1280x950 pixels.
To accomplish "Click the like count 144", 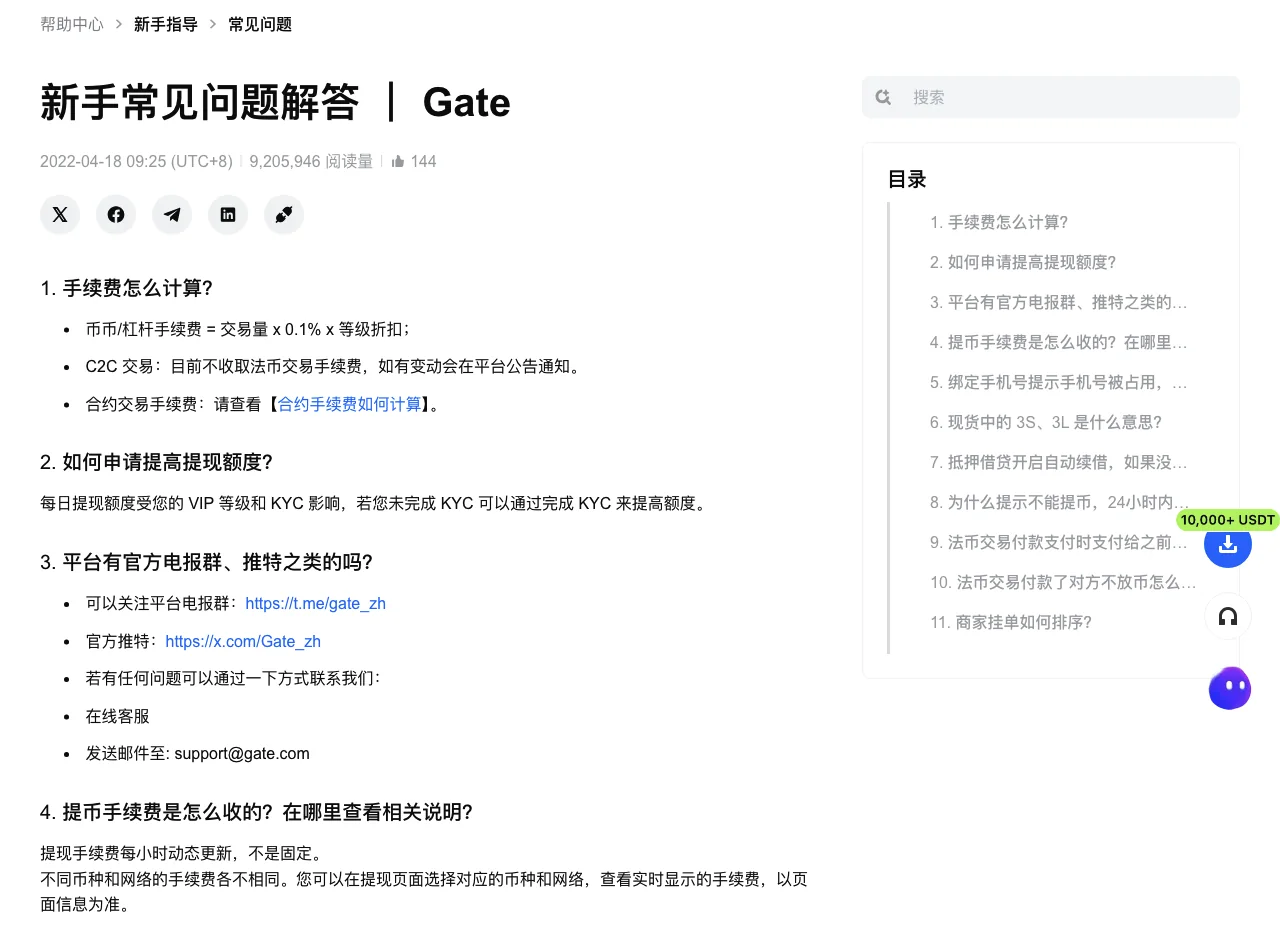I will point(423,161).
